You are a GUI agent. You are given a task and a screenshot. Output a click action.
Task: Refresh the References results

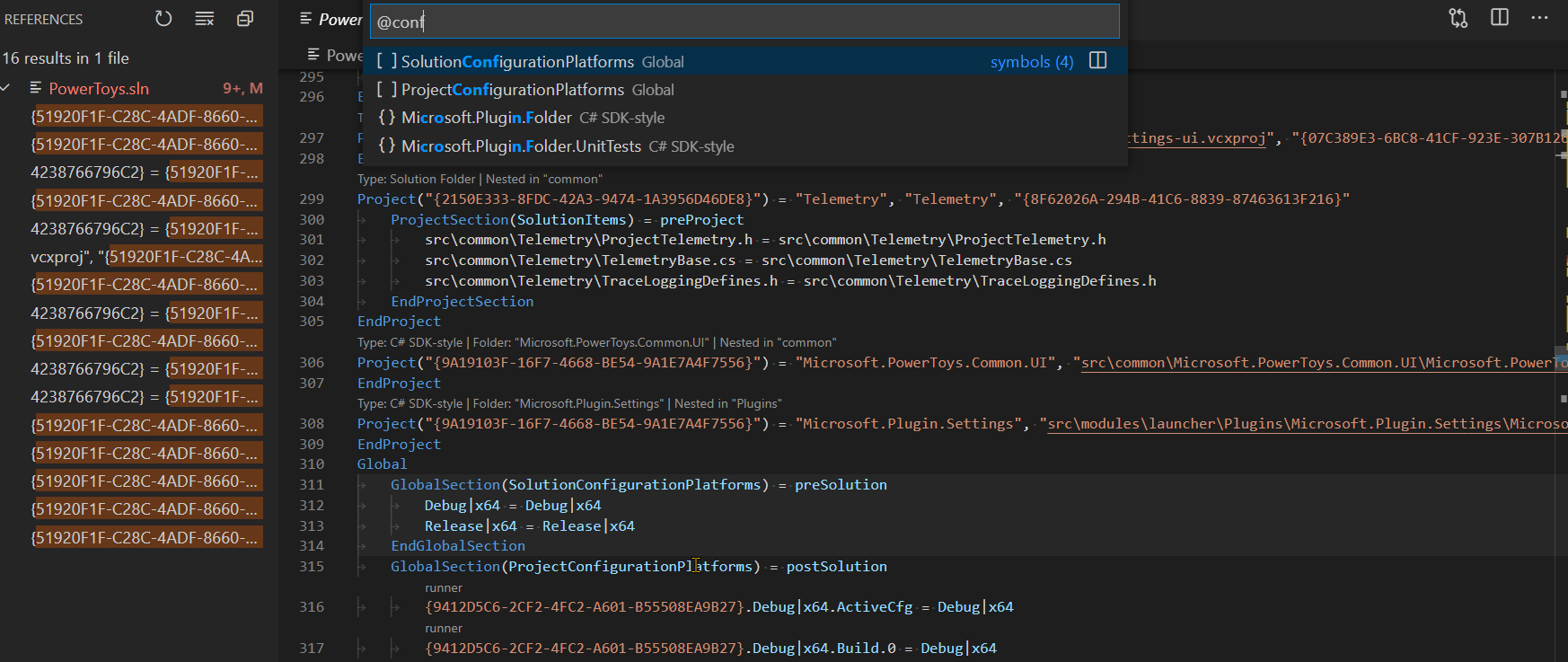click(163, 19)
